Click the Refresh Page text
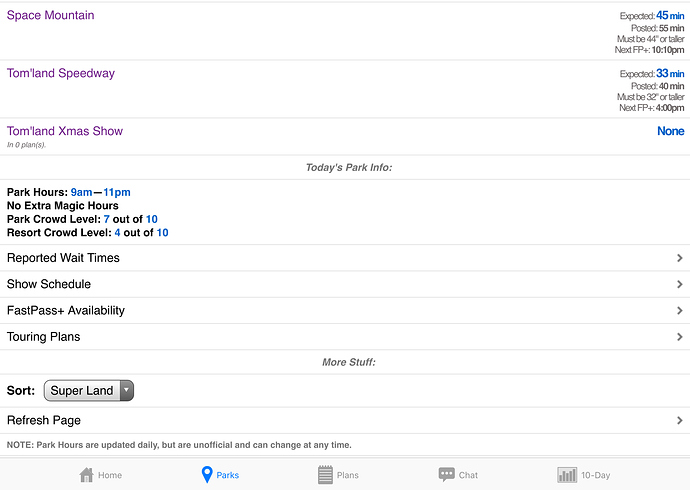Image resolution: width=690 pixels, height=490 pixels. coord(44,421)
